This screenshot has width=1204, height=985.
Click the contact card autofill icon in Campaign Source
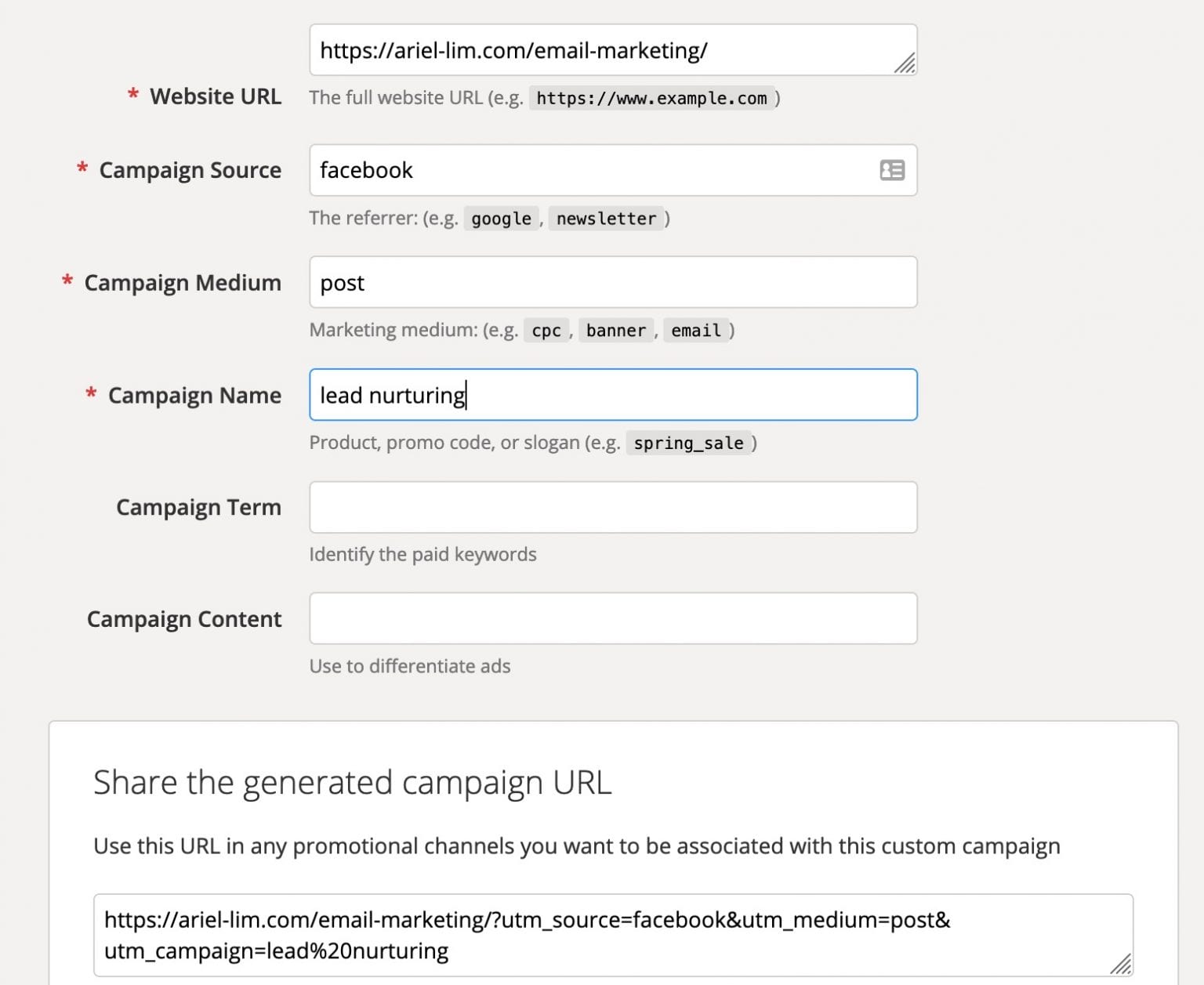(x=893, y=170)
